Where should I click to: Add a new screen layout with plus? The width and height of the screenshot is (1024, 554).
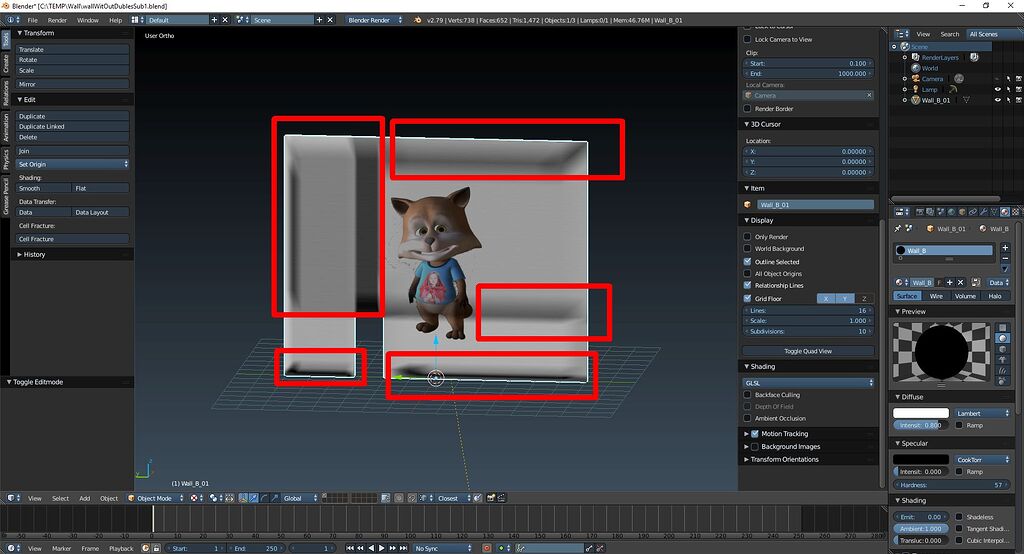[x=214, y=20]
